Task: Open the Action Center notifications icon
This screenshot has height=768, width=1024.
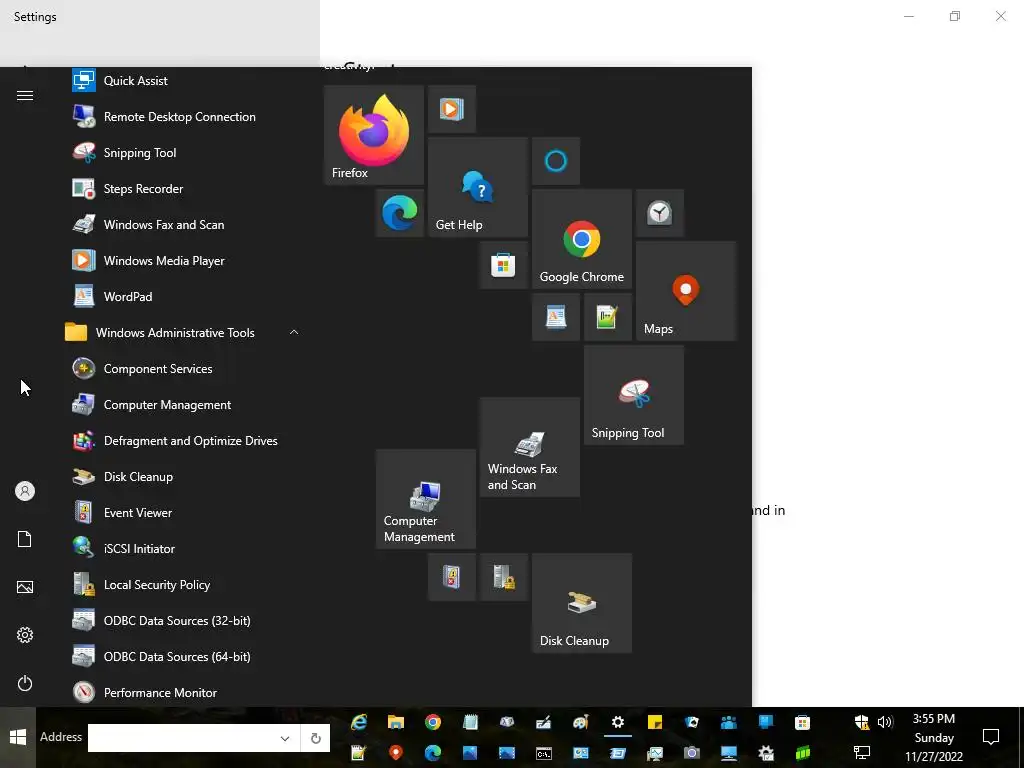Action: coord(991,737)
